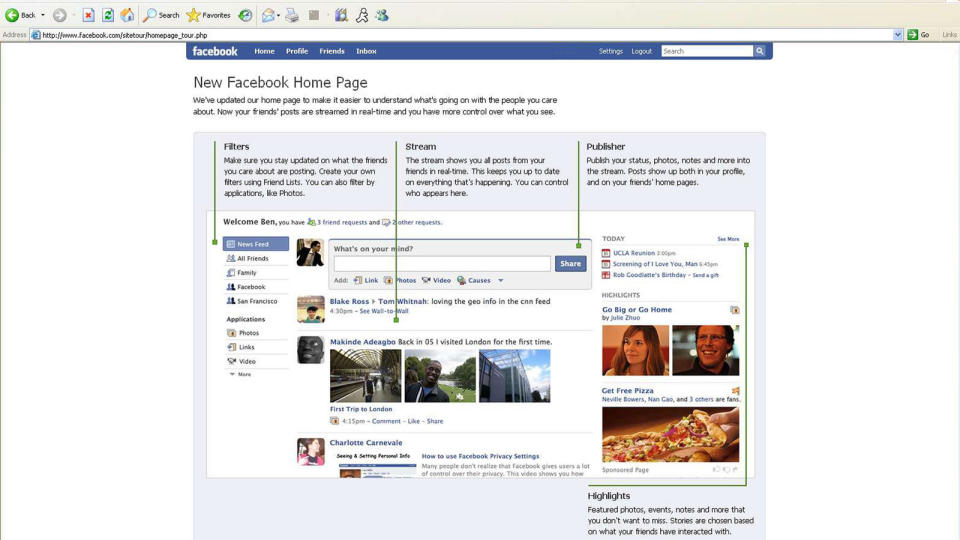Open How to use Facebook Privacy Settings
Image resolution: width=960 pixels, height=540 pixels.
point(480,456)
